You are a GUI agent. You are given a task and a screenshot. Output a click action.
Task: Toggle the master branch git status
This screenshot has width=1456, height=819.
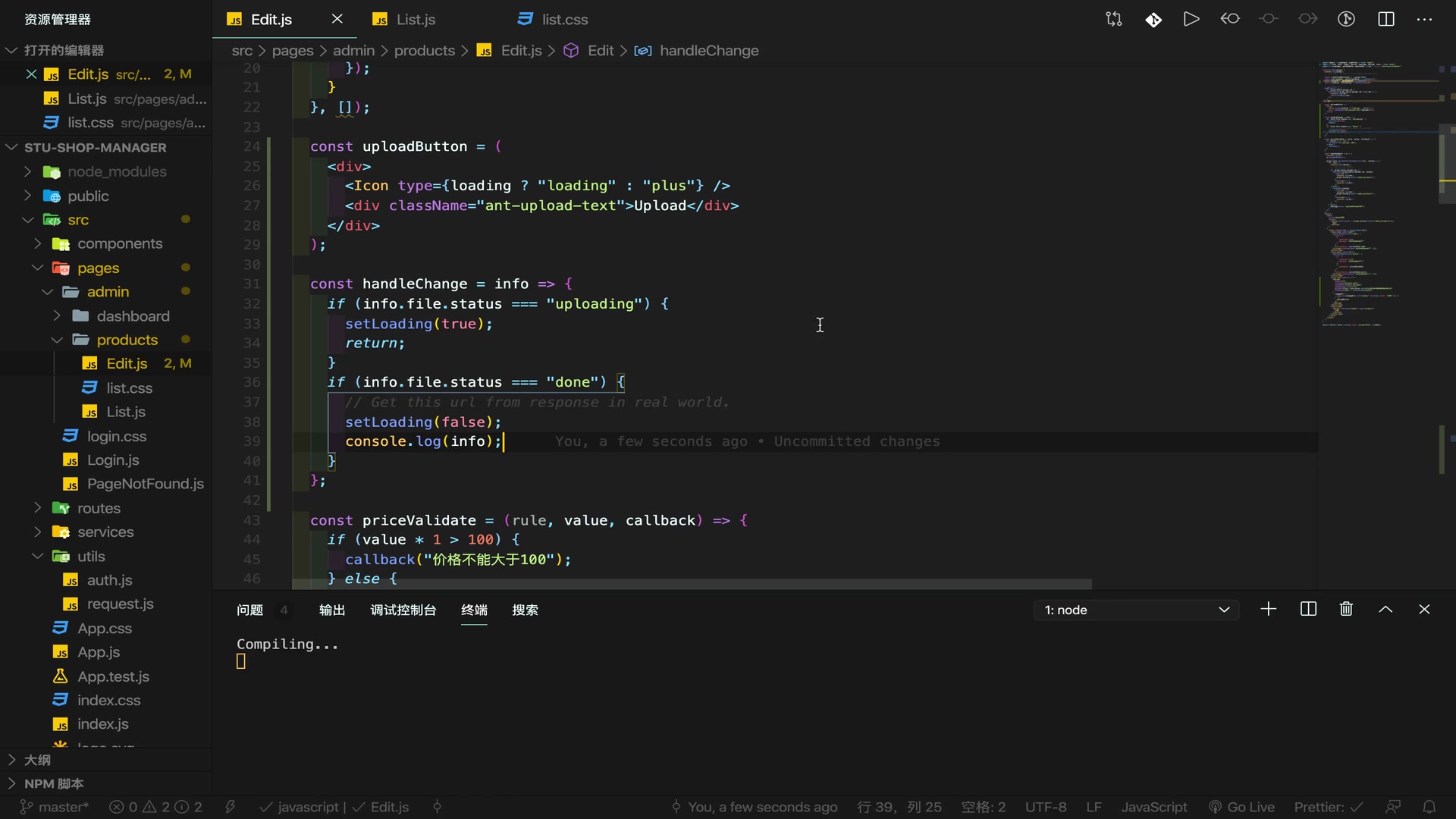point(53,806)
